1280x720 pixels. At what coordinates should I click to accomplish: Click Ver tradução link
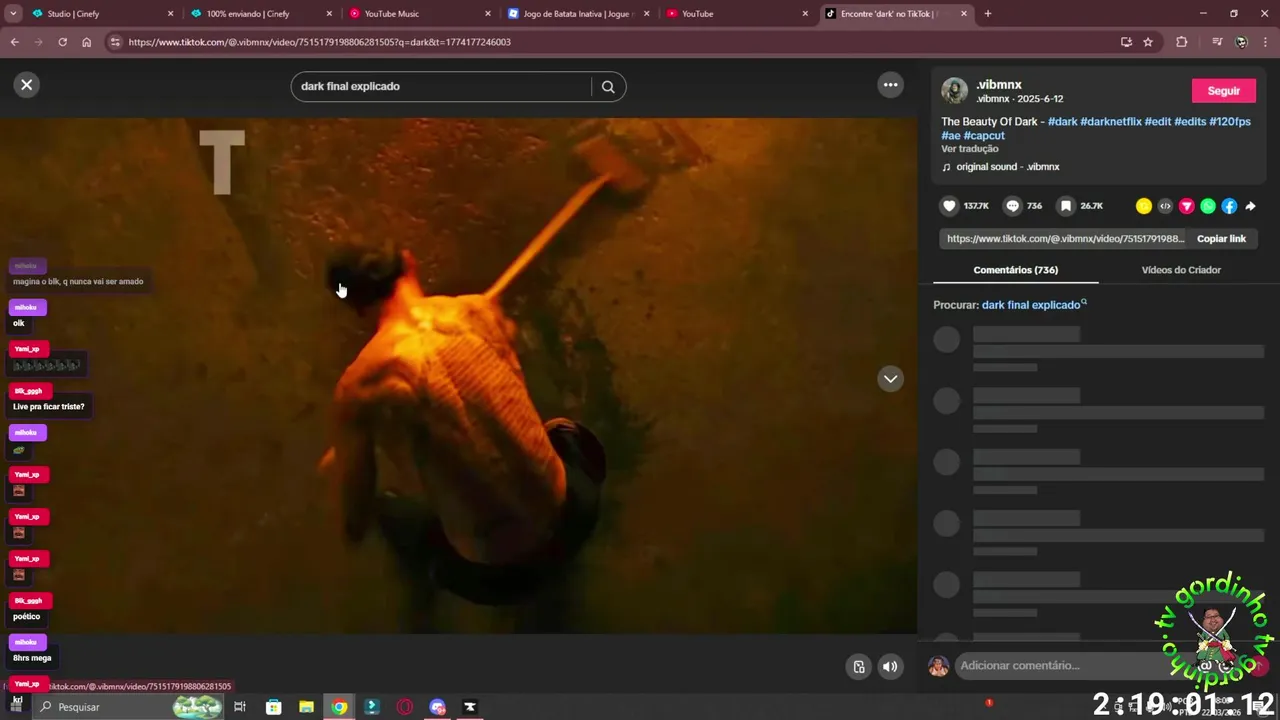tap(970, 149)
